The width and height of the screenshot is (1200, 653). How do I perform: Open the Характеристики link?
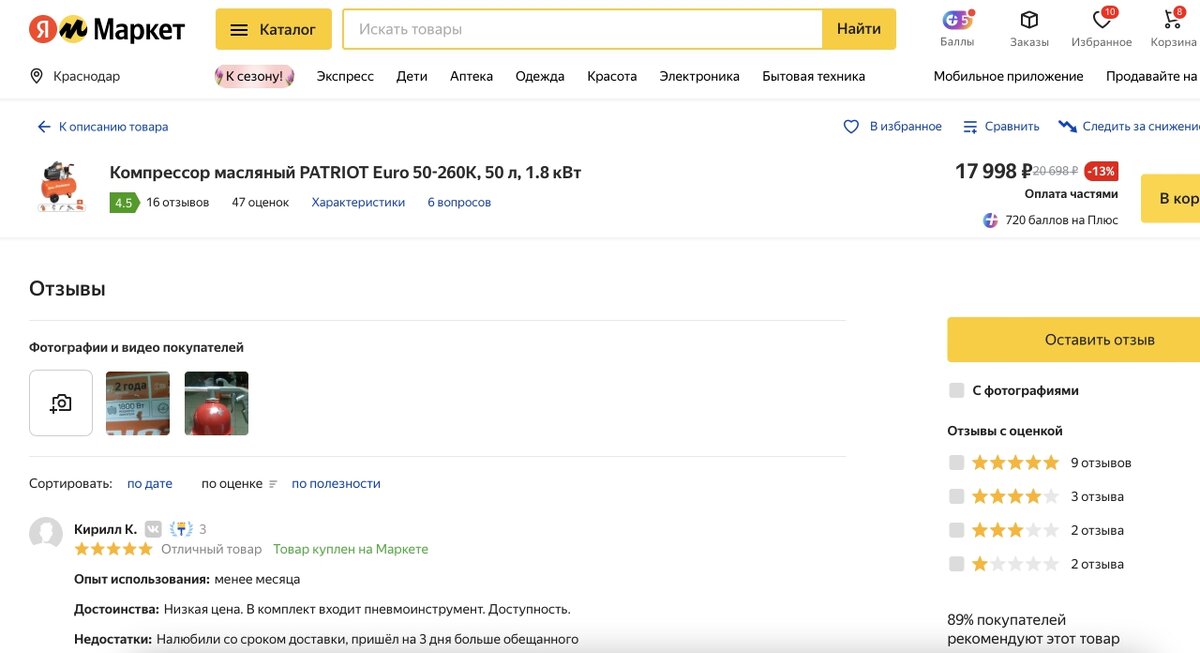(358, 202)
